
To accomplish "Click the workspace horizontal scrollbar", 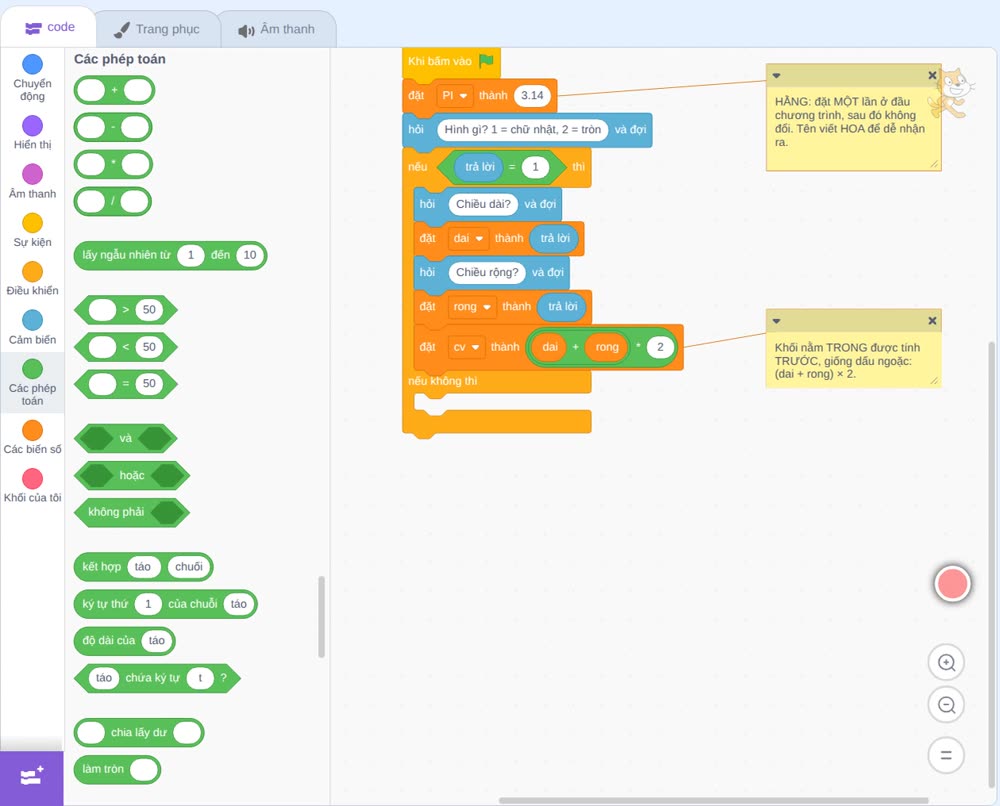I will click(x=714, y=800).
